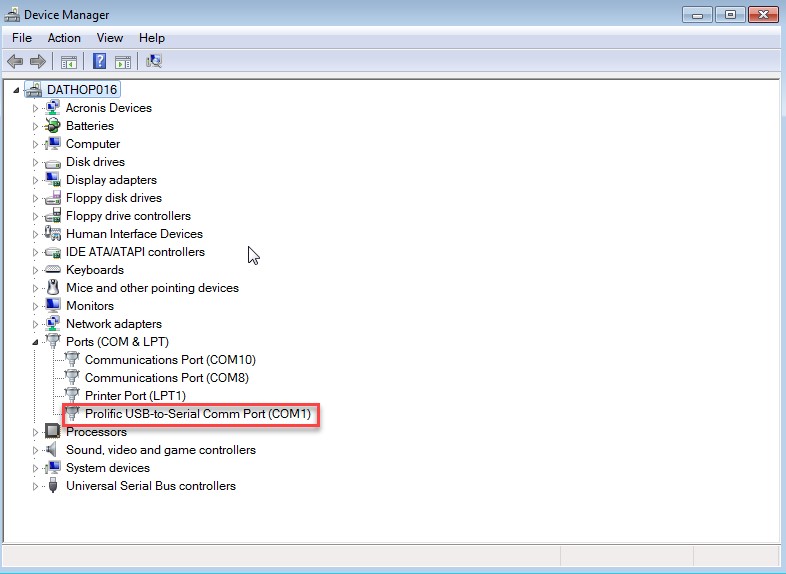Expand the Acronis Devices node

coord(35,108)
